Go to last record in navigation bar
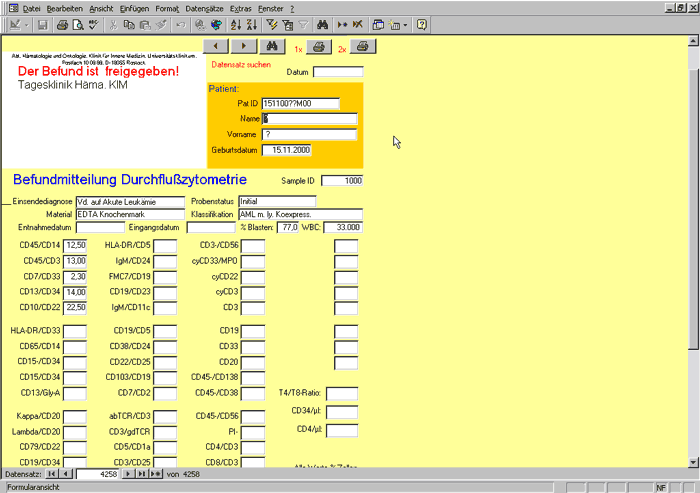This screenshot has width=700, height=493. (142, 474)
